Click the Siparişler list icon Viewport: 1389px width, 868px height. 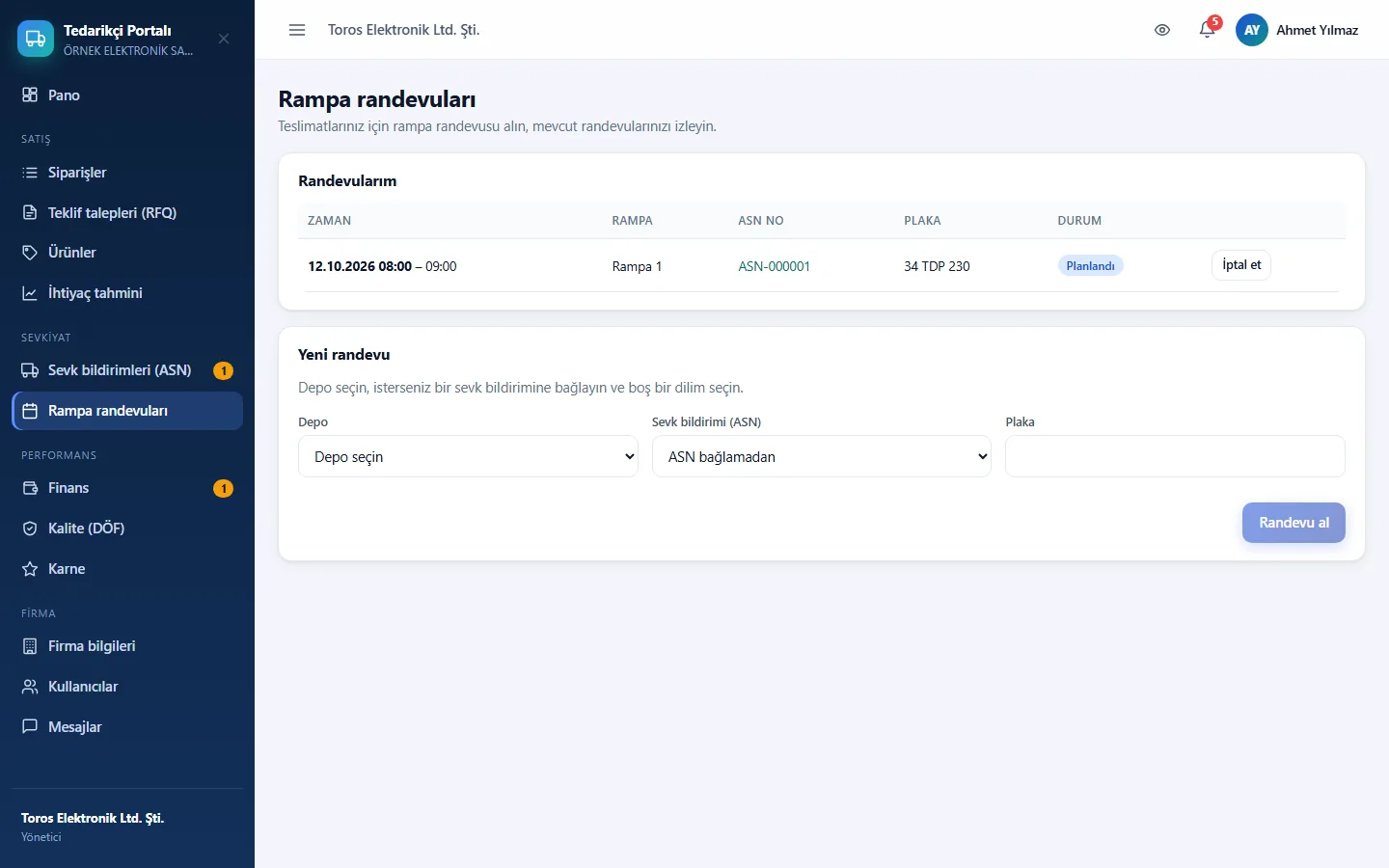(x=30, y=173)
